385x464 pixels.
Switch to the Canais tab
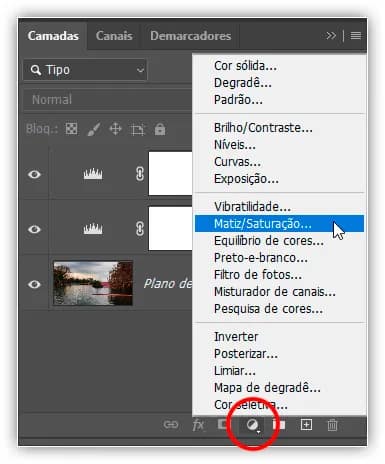tap(114, 36)
